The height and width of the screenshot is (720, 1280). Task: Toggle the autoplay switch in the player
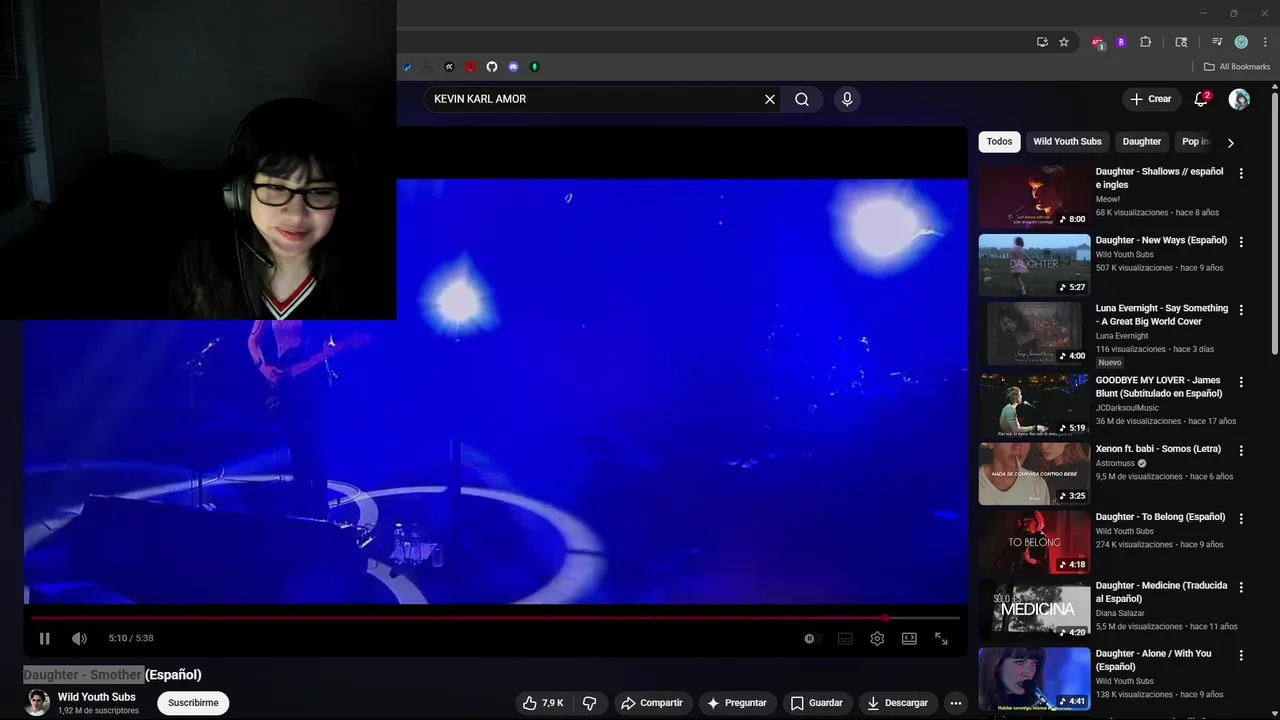click(x=810, y=638)
